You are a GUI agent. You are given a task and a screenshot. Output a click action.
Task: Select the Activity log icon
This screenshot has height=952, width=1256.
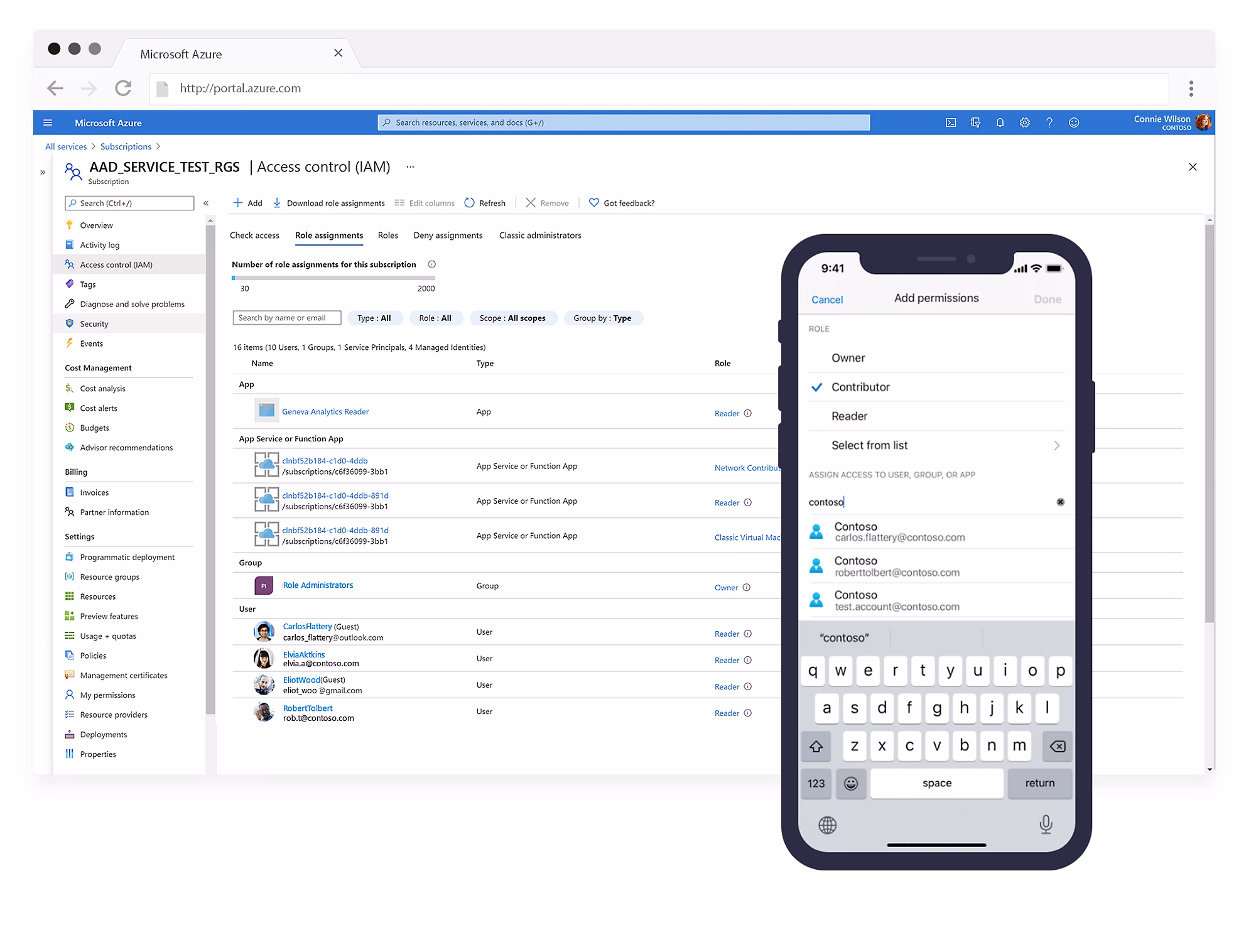(x=70, y=245)
